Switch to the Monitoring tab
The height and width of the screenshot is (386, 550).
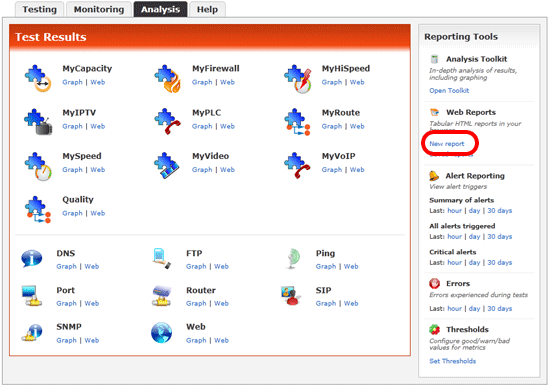(99, 9)
